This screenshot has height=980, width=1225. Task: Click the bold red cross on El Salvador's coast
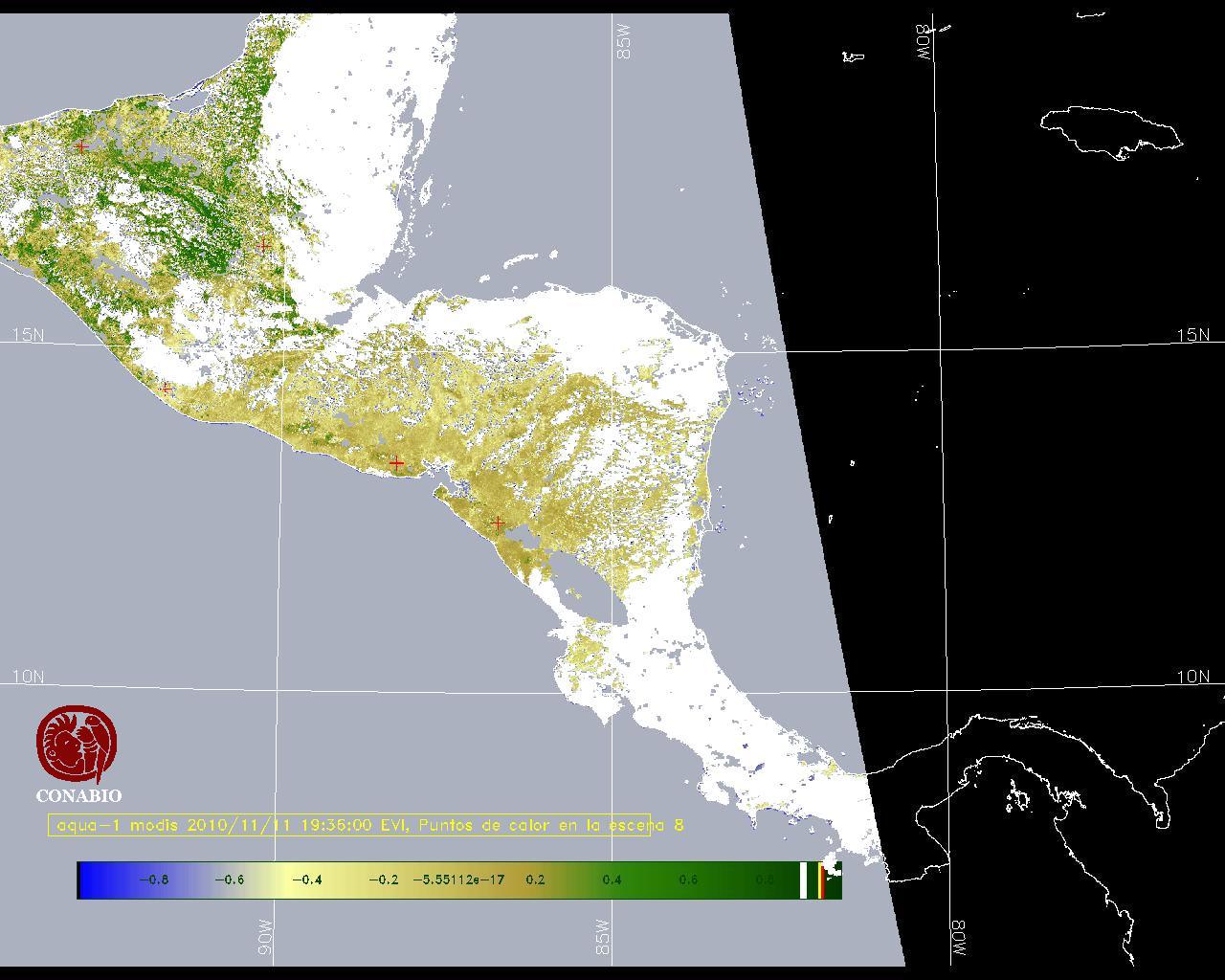pyautogui.click(x=396, y=463)
